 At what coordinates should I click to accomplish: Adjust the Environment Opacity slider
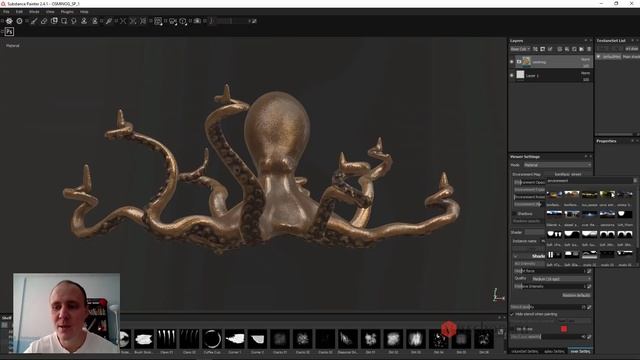tap(529, 182)
